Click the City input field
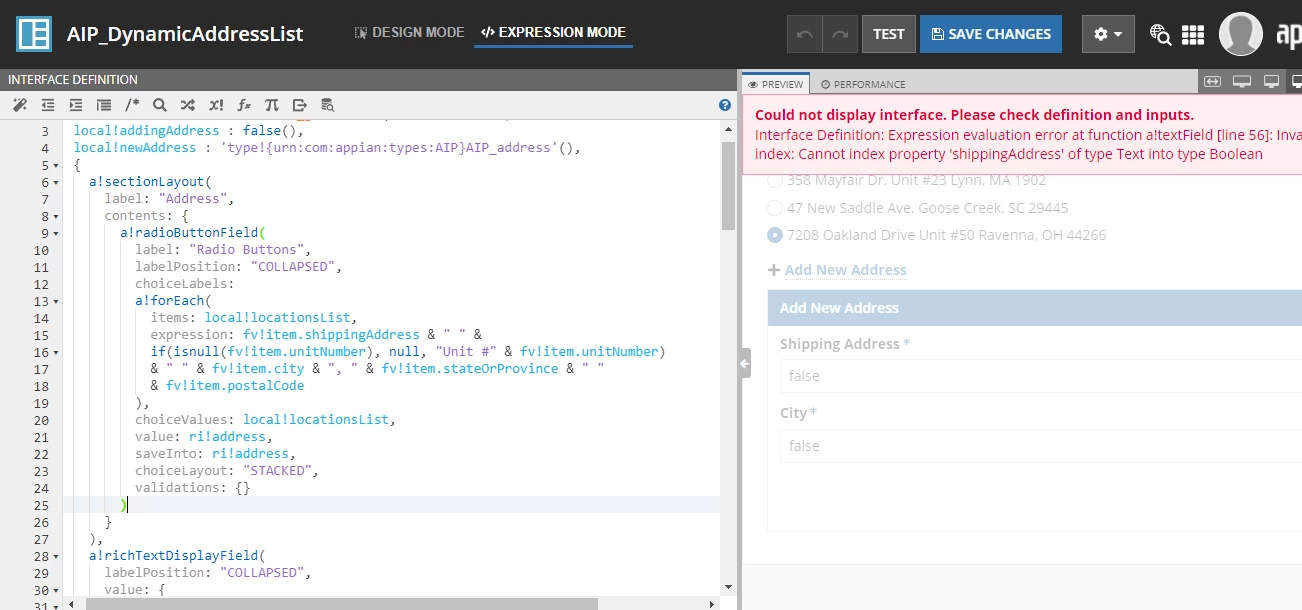Viewport: 1302px width, 610px height. point(1040,446)
